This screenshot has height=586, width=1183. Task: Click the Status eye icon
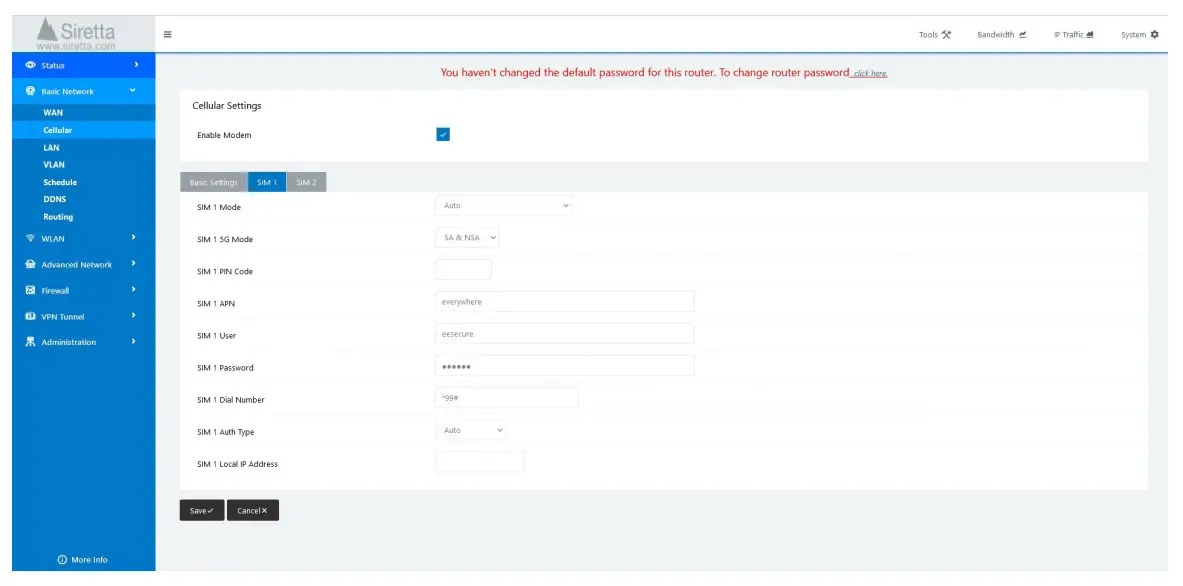pyautogui.click(x=30, y=65)
